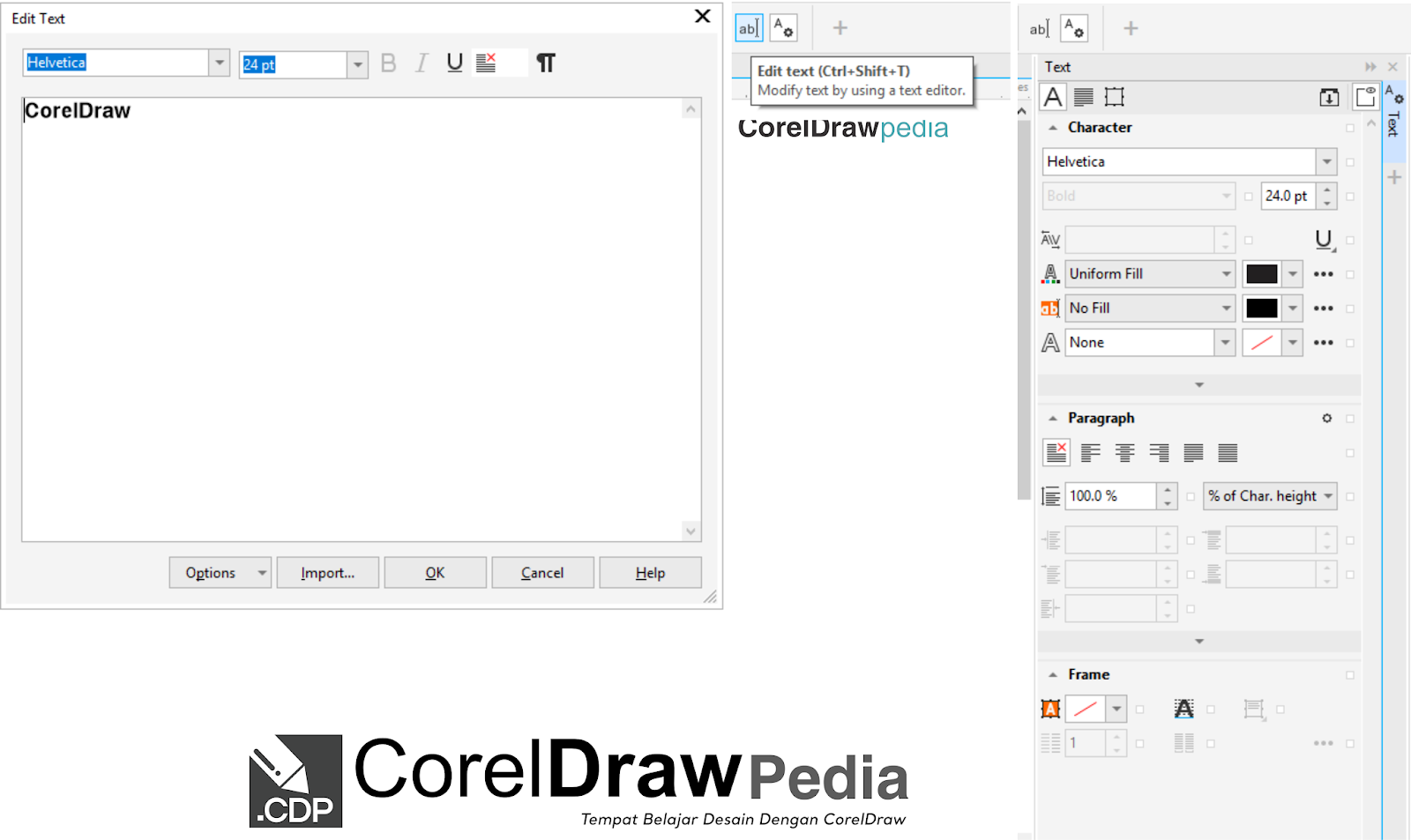Screen dimensions: 1411x840
Task: Click the text editor scrollbar up arrow
Action: tap(691, 109)
